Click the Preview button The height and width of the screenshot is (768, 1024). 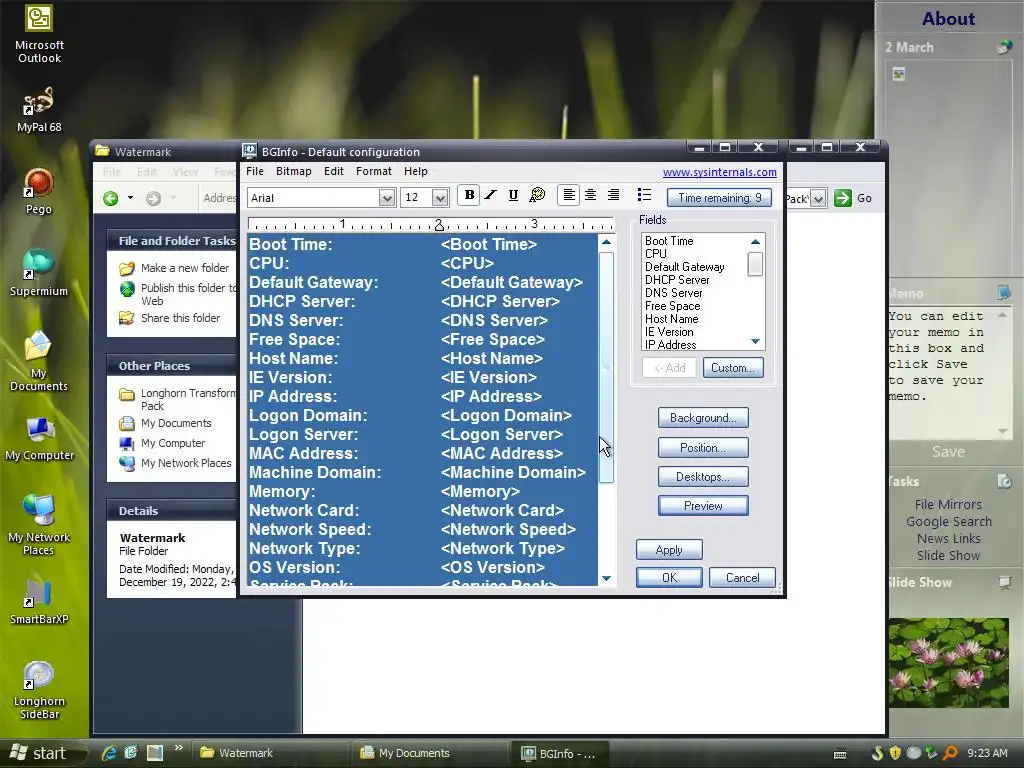click(x=703, y=506)
